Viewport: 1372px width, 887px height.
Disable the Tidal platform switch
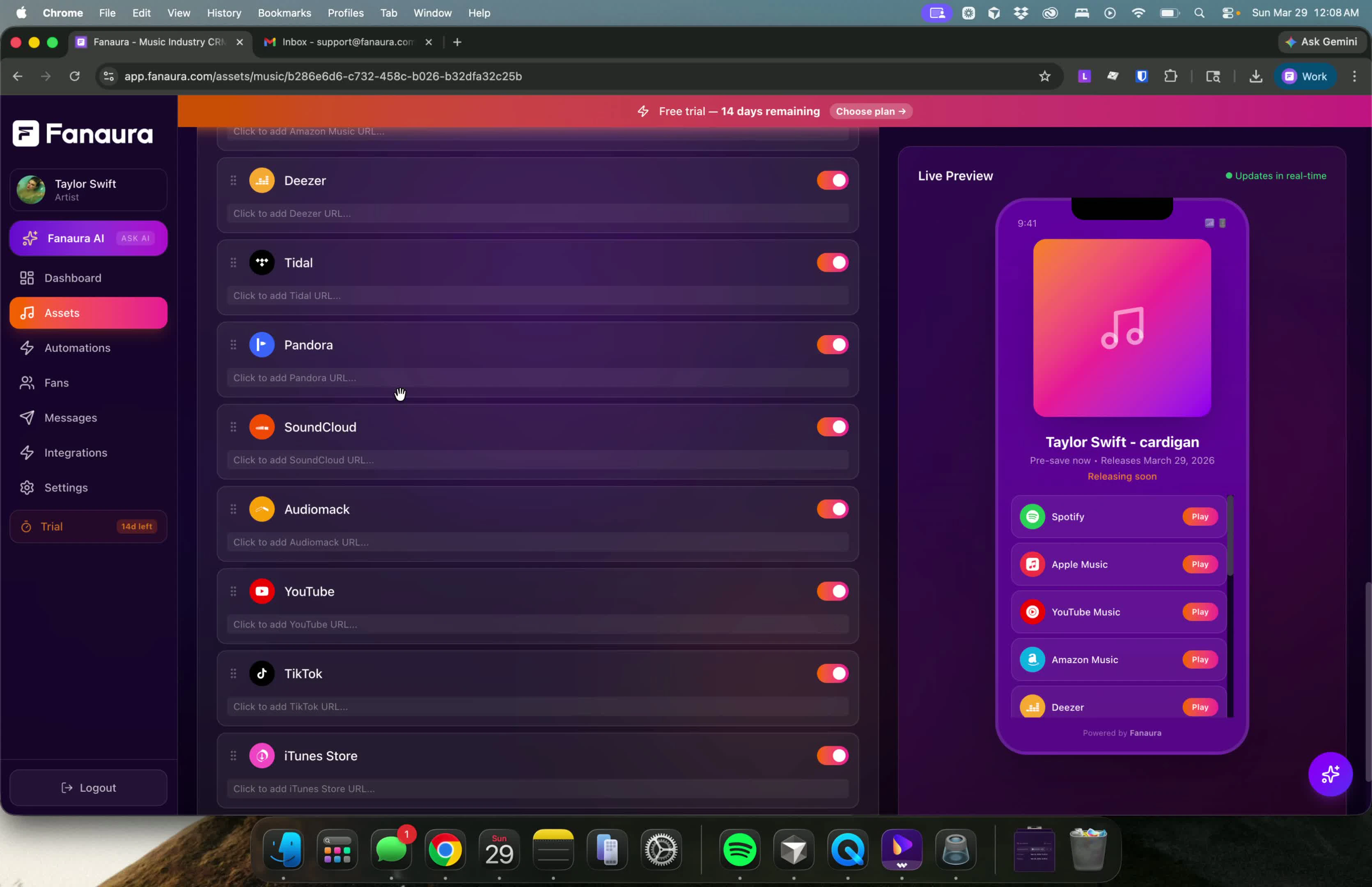pos(833,263)
